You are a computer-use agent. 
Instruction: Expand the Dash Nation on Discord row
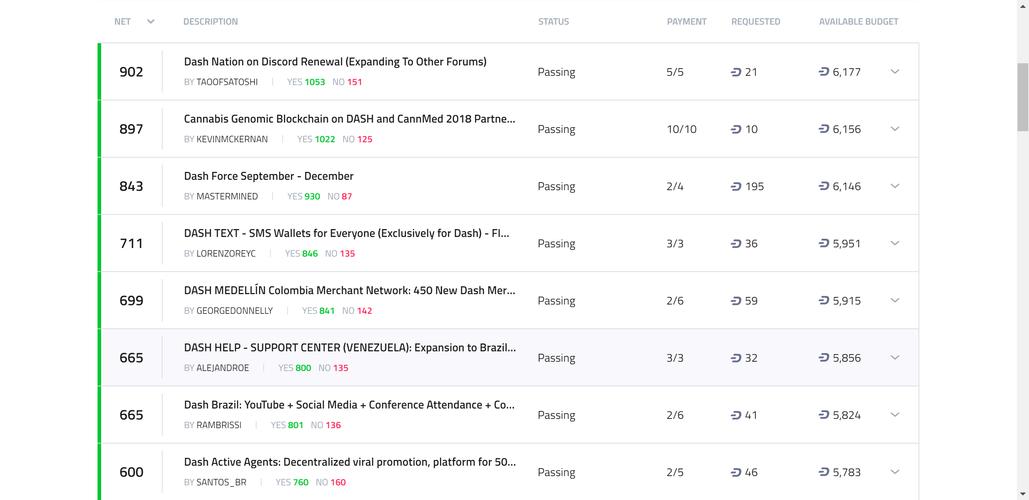[x=894, y=72]
